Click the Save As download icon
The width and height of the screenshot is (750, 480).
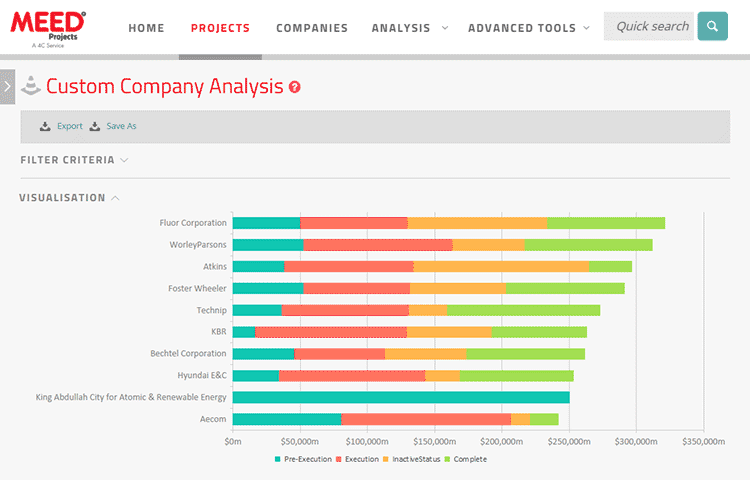pyautogui.click(x=95, y=127)
